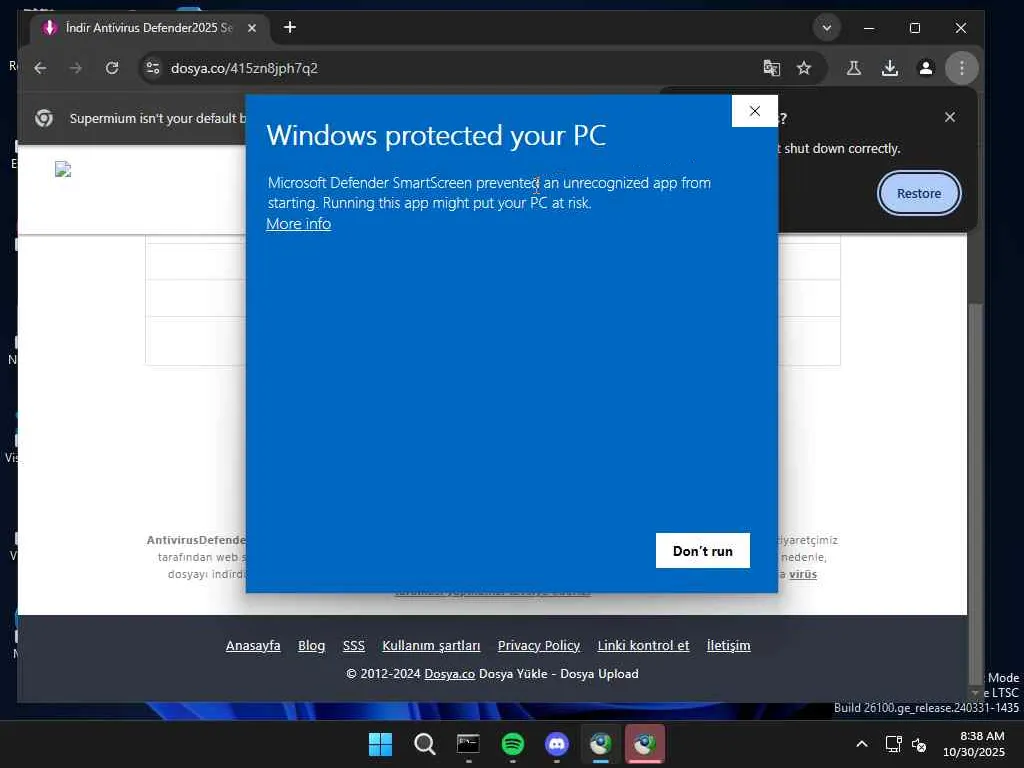The width and height of the screenshot is (1024, 768).
Task: Select the İndir Antivirus Defender2025 tab
Action: coord(149,28)
